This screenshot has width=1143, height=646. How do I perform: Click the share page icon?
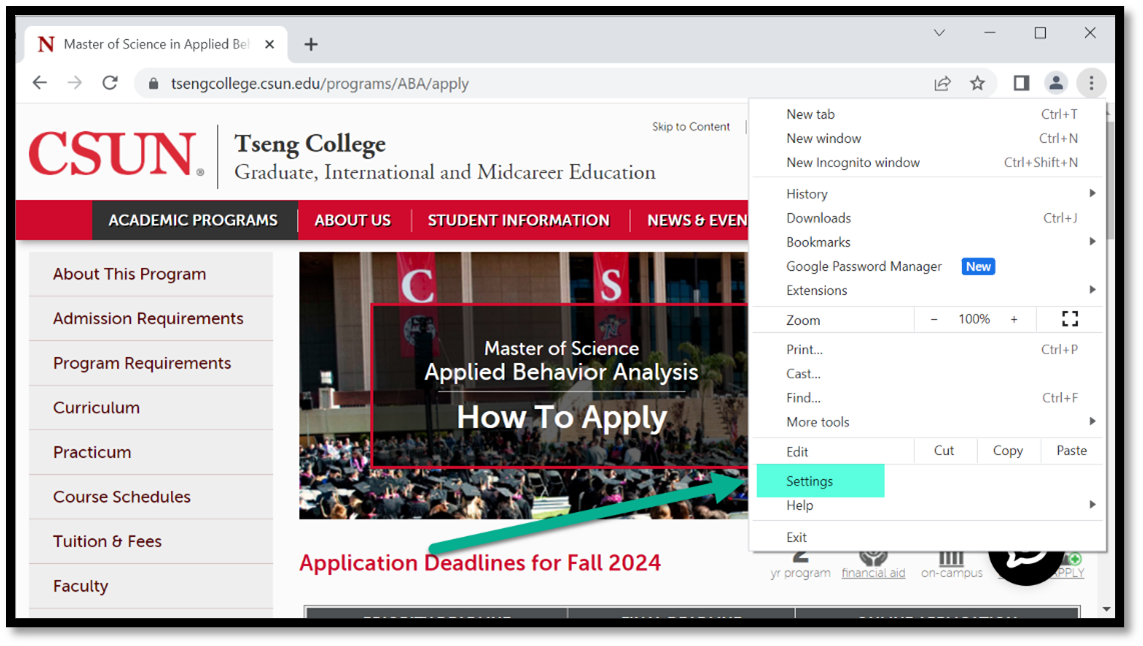pyautogui.click(x=942, y=83)
